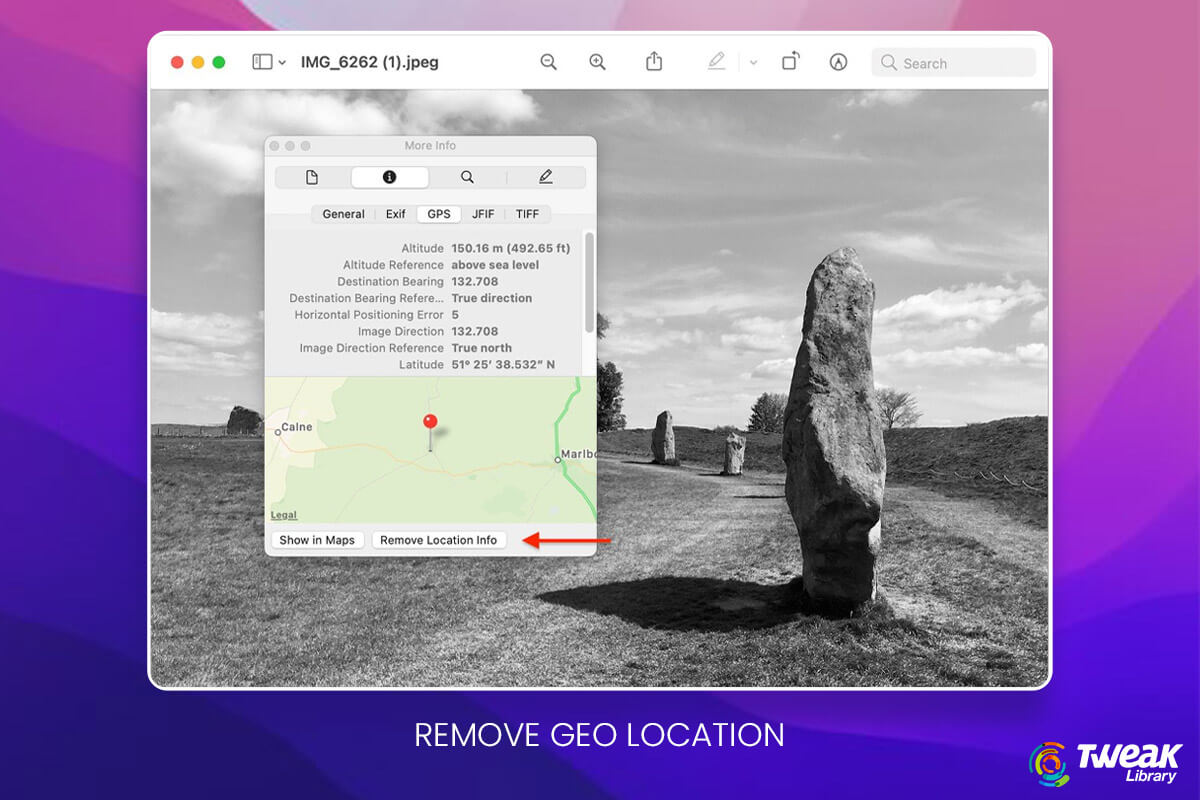This screenshot has height=800, width=1200.
Task: Open General Info document icon in More Info
Action: [311, 176]
